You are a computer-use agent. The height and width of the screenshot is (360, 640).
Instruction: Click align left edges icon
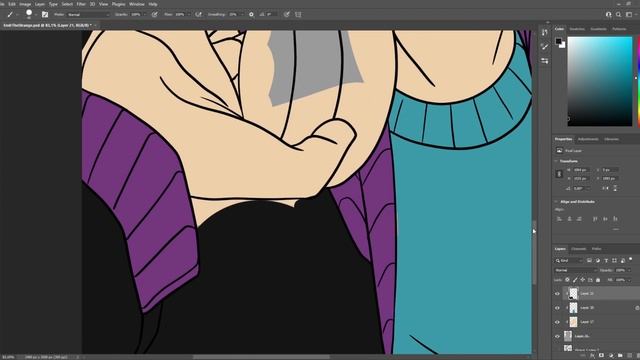[560, 219]
